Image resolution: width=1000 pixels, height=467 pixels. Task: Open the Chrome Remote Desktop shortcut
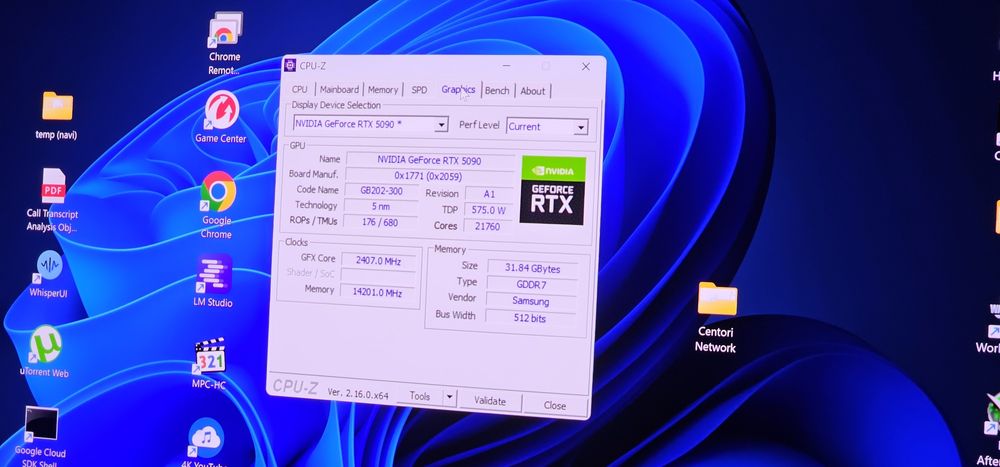(224, 43)
